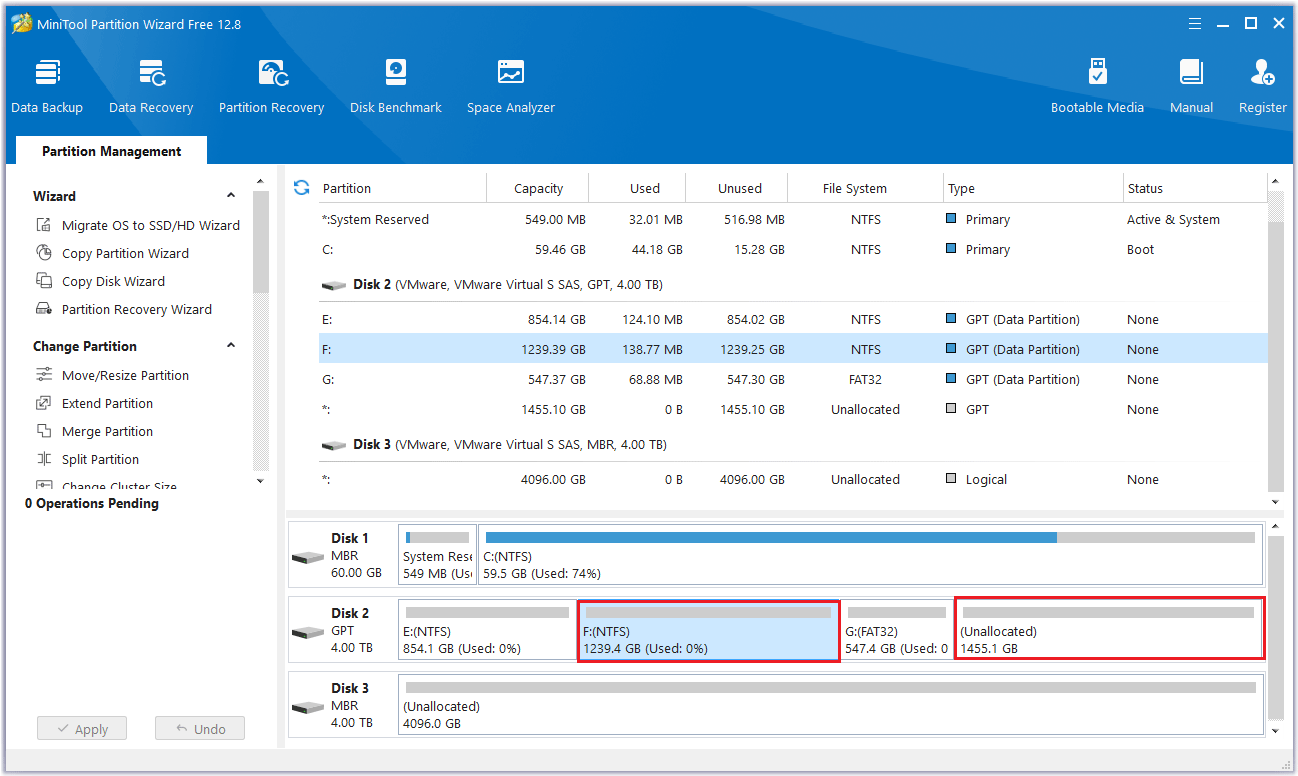Click the disk map scroll down arrow
1298x776 pixels.
coord(1275,731)
